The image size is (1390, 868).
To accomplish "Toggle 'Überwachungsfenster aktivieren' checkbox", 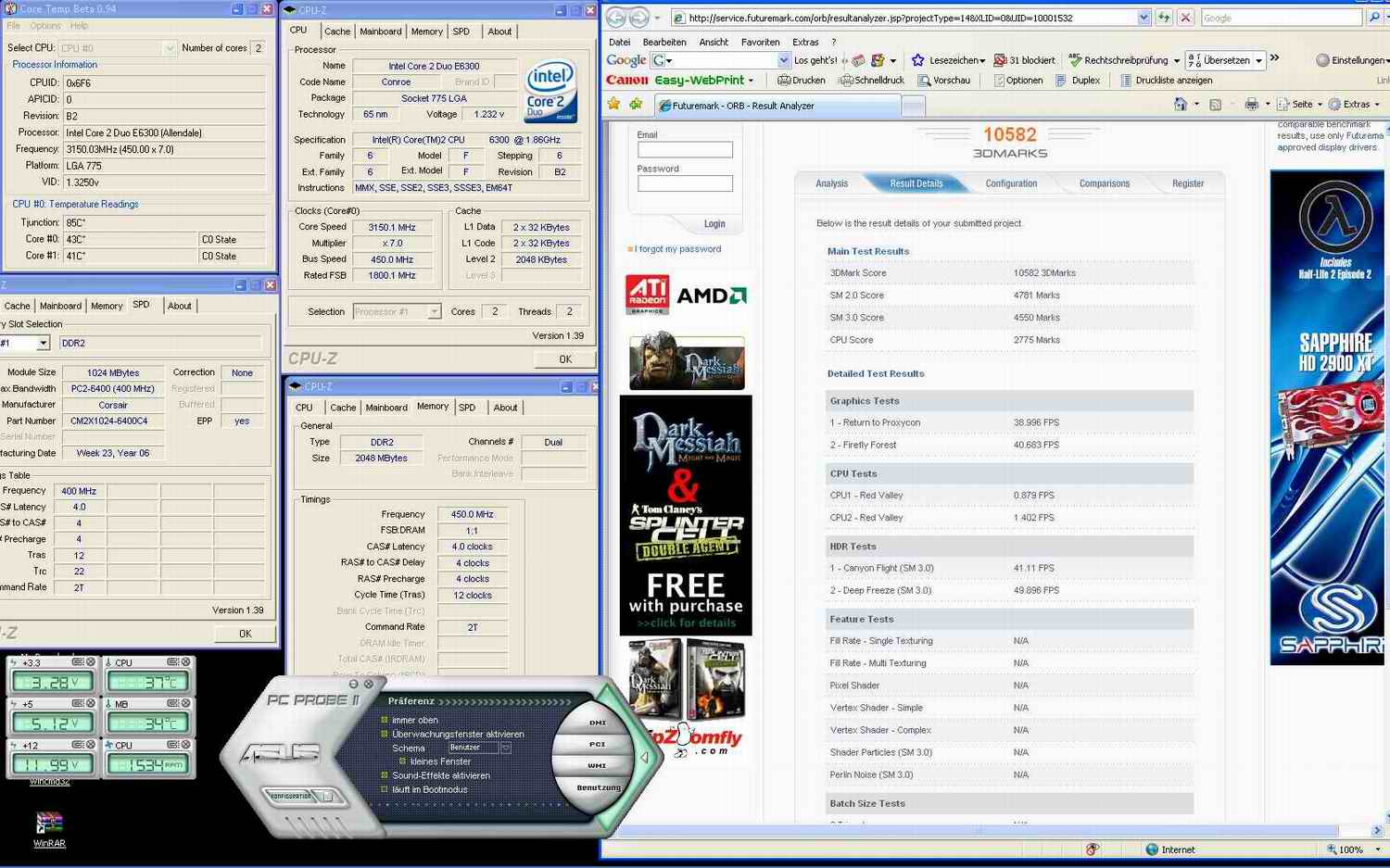I will click(385, 734).
